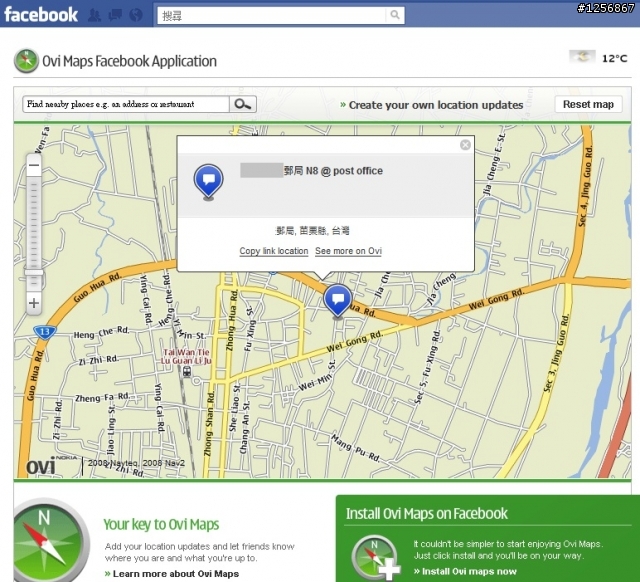The height and width of the screenshot is (582, 640).
Task: Click Install Ovi maps now link
Action: click(x=465, y=571)
